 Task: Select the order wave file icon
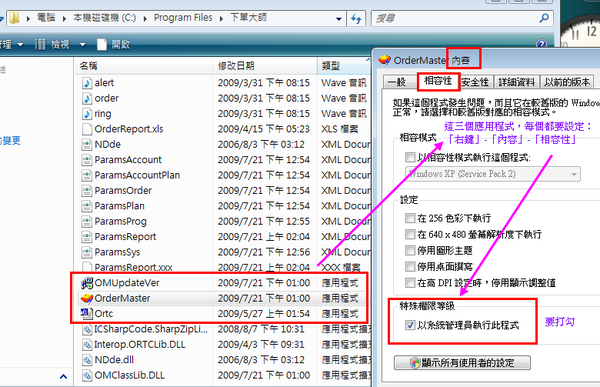pyautogui.click(x=87, y=98)
